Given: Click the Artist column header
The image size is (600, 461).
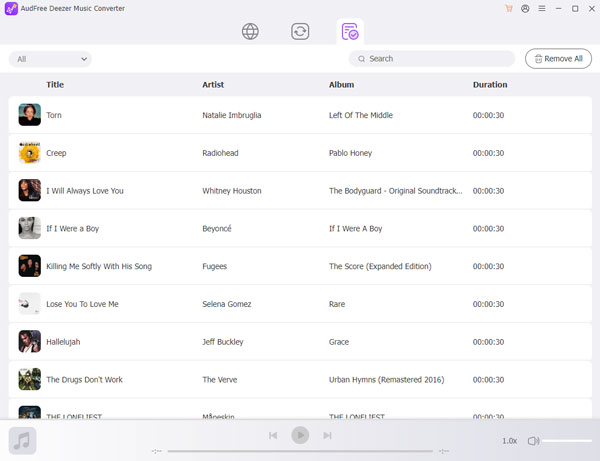Looking at the screenshot, I should click(213, 85).
